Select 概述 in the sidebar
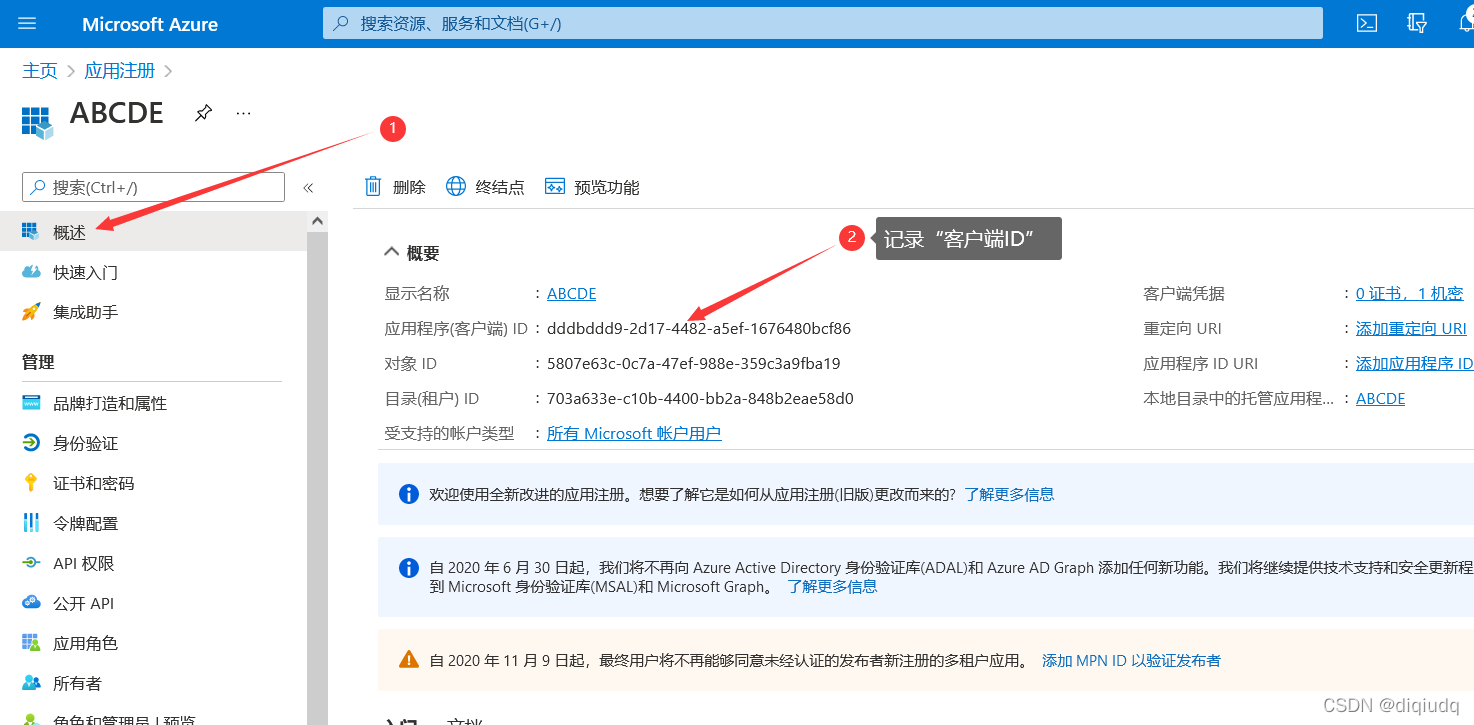The width and height of the screenshot is (1474, 725). coord(153,232)
